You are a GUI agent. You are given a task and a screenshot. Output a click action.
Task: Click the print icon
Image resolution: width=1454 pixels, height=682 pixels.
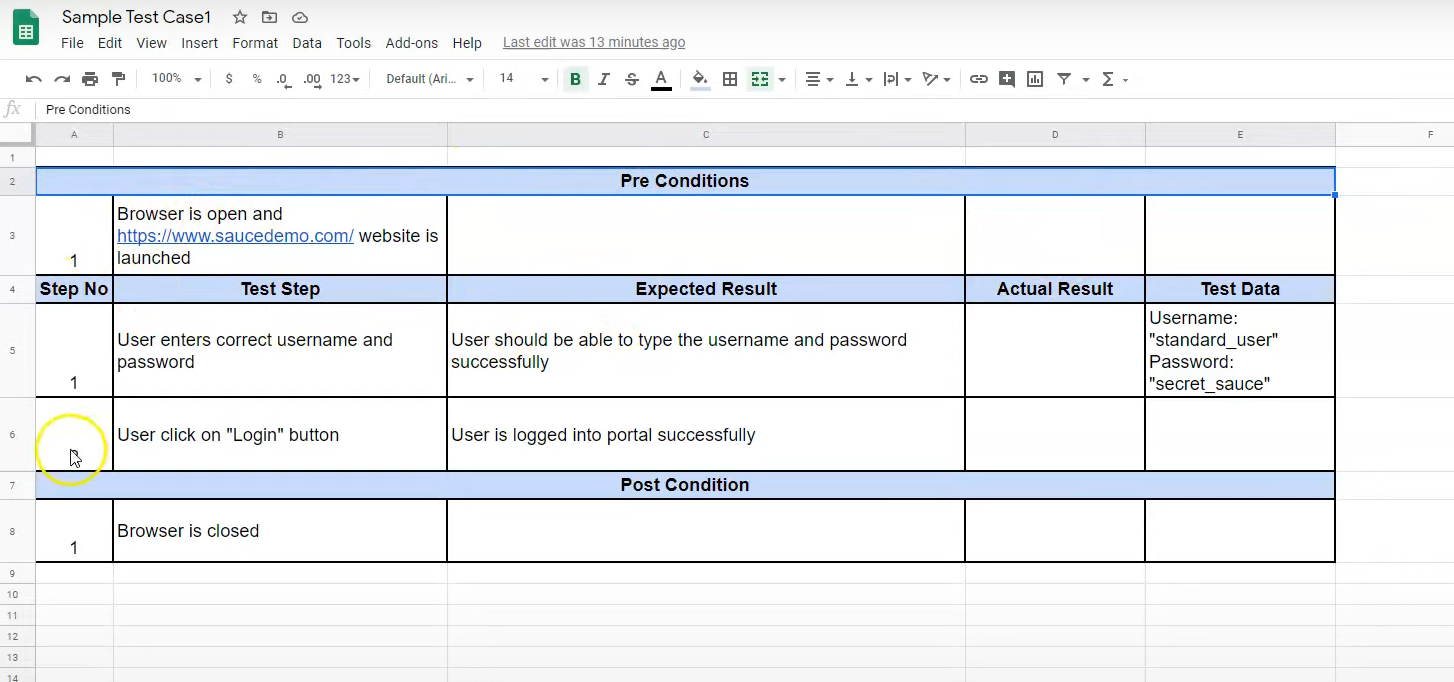pos(90,79)
